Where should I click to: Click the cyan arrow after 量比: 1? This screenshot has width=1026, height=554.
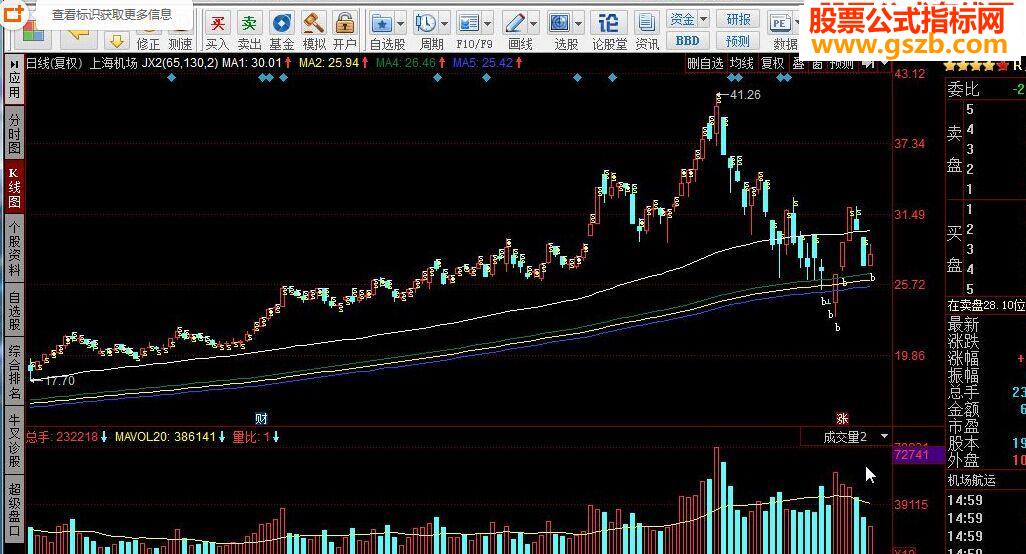click(276, 437)
